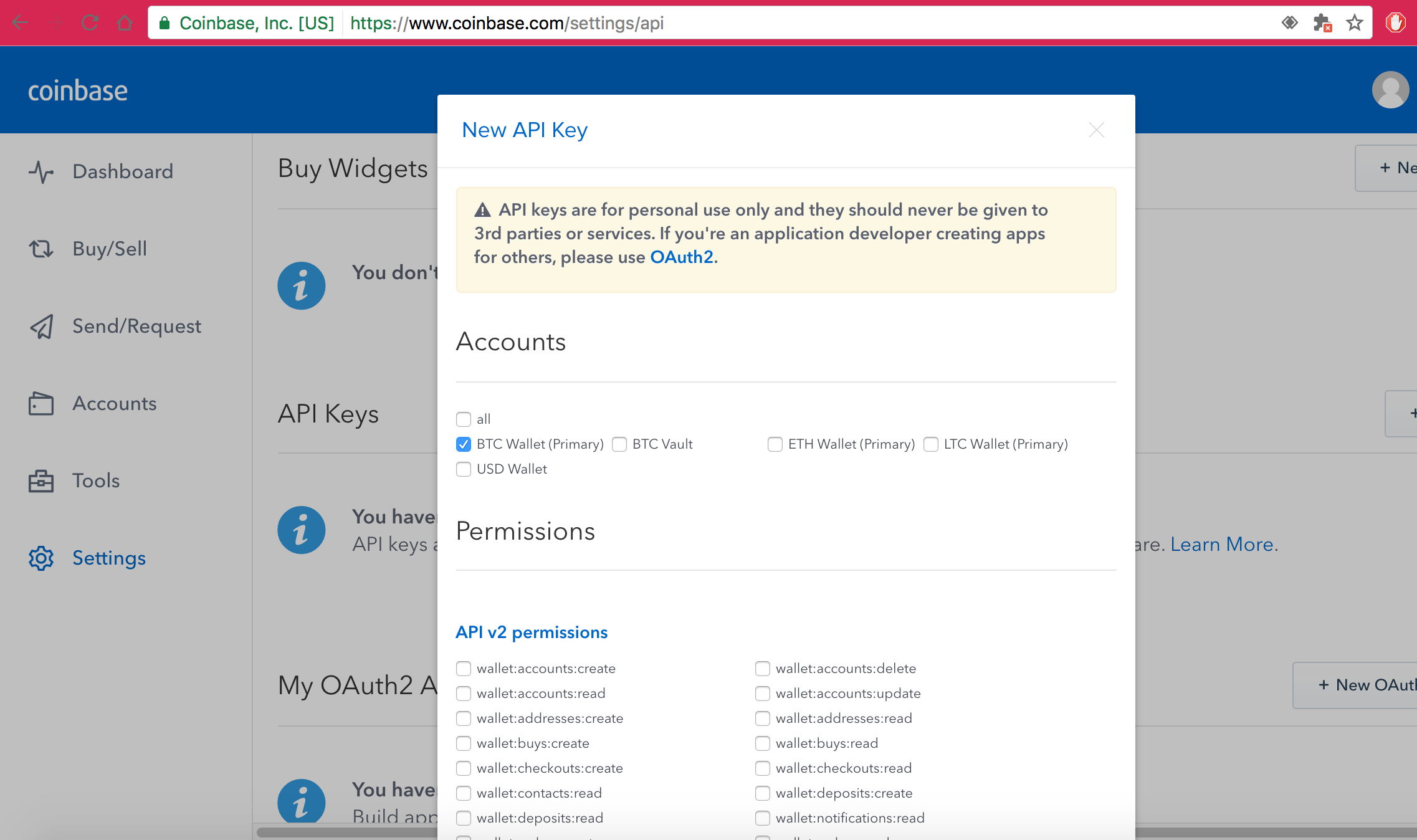
Task: Bookmark page with the star icon
Action: [1354, 24]
